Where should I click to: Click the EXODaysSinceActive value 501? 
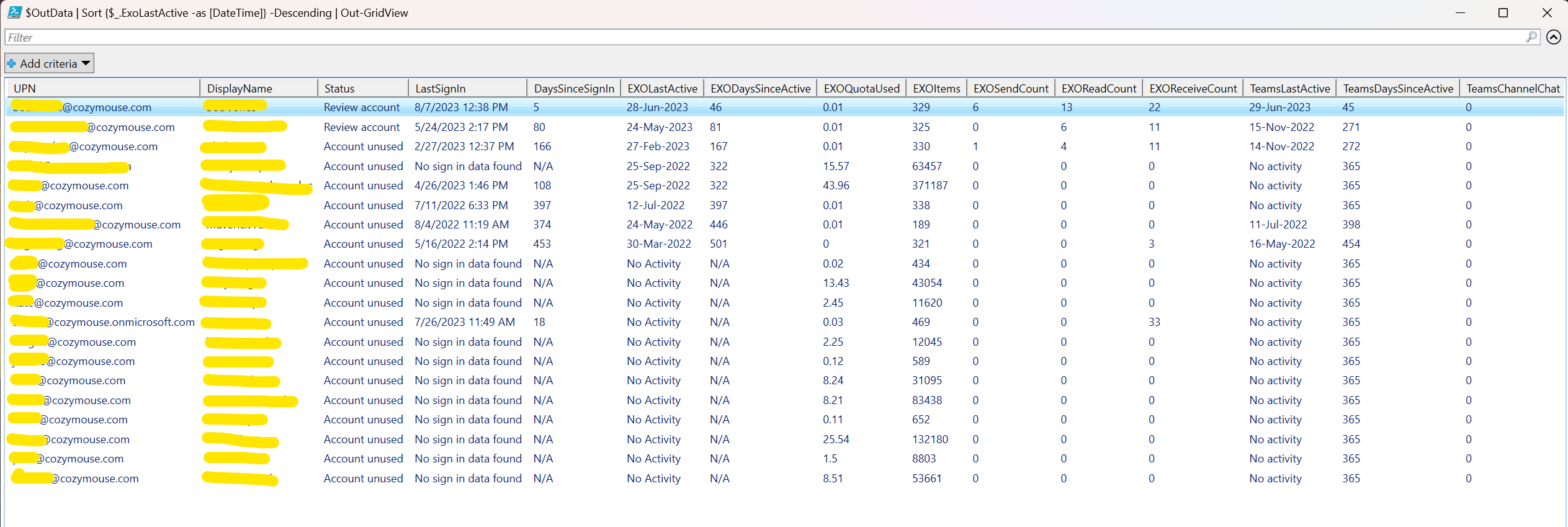[x=718, y=244]
